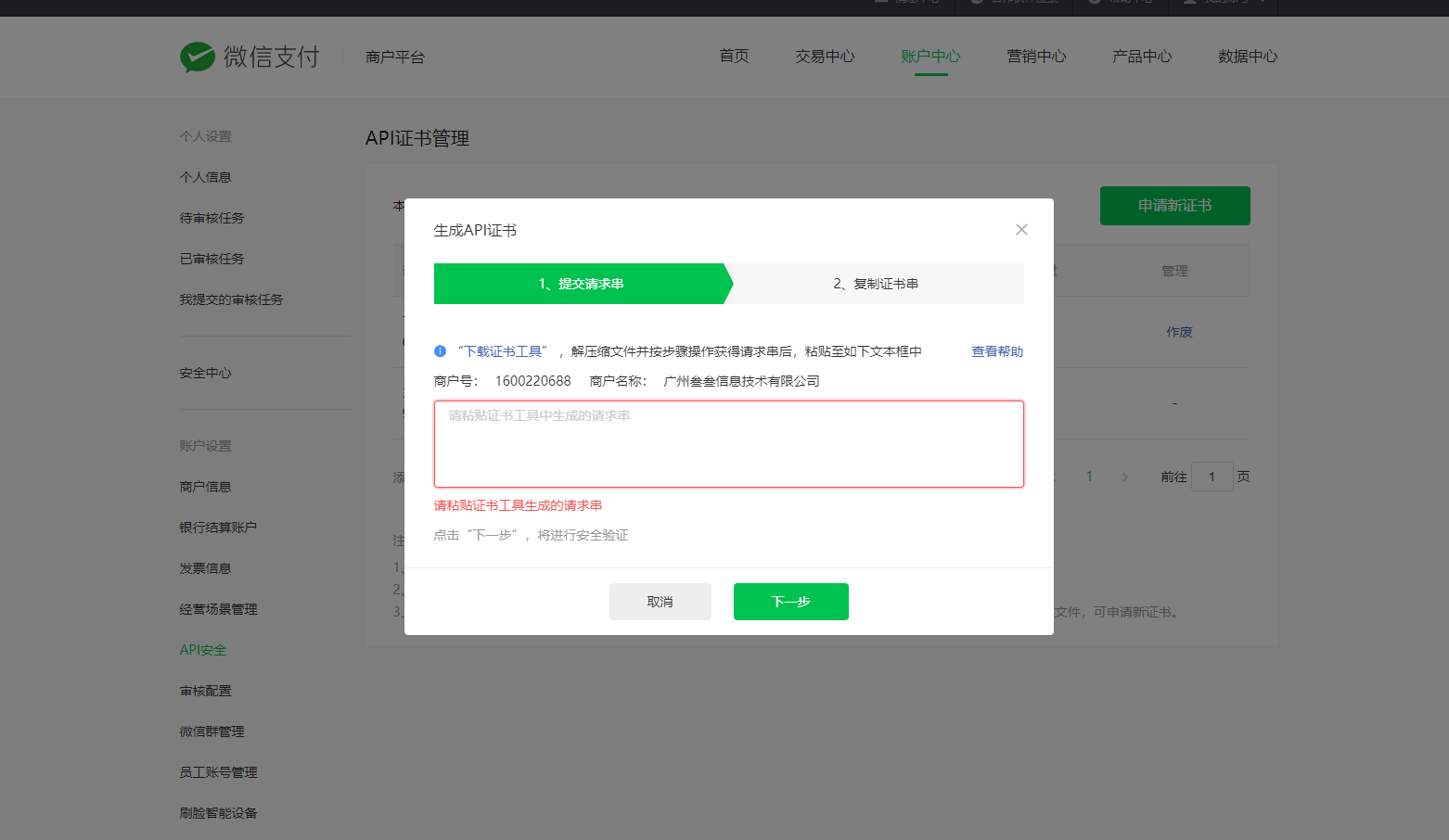Click the page number jump input field

tap(1212, 477)
